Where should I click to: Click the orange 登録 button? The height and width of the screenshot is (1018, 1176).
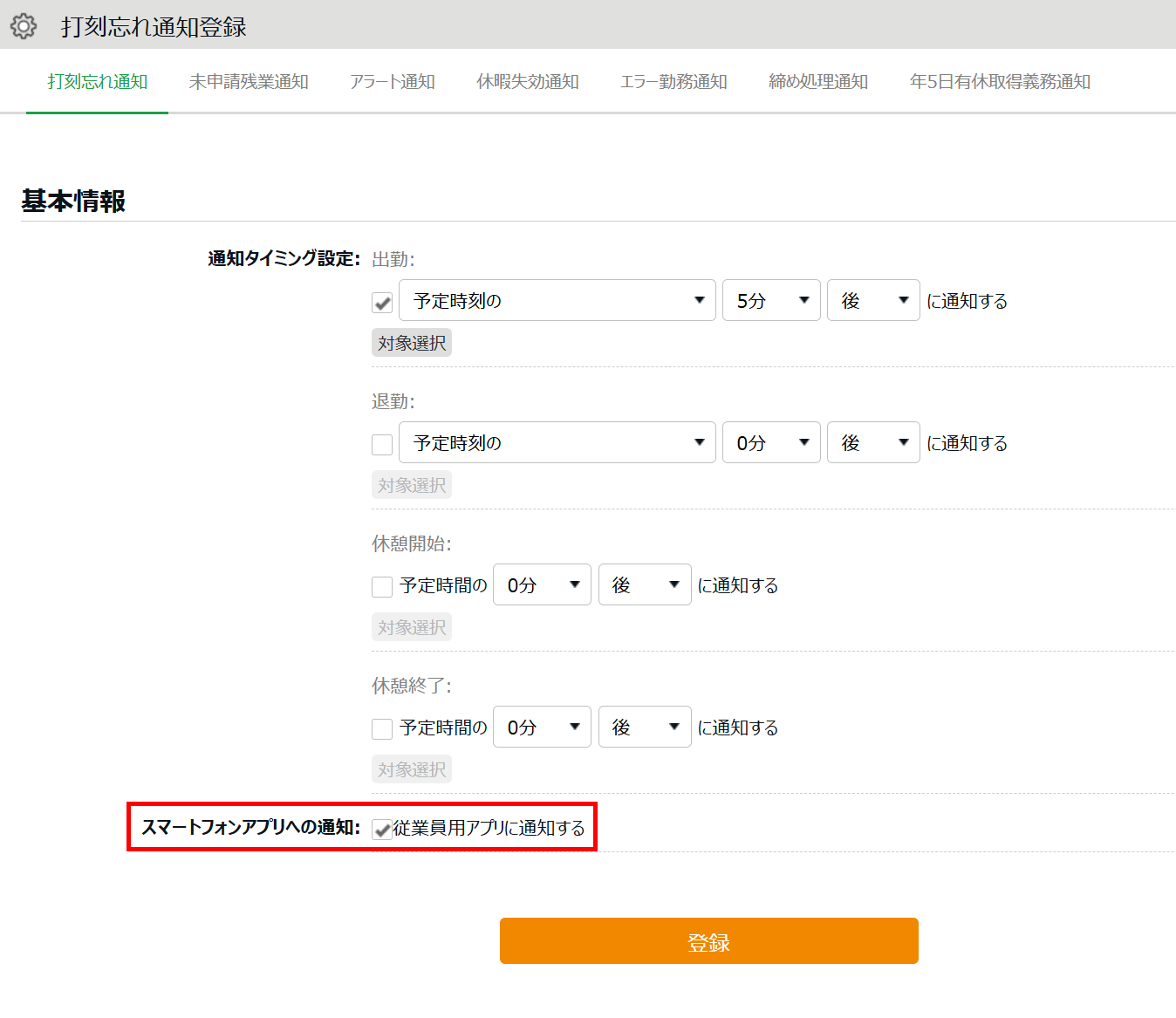(709, 941)
